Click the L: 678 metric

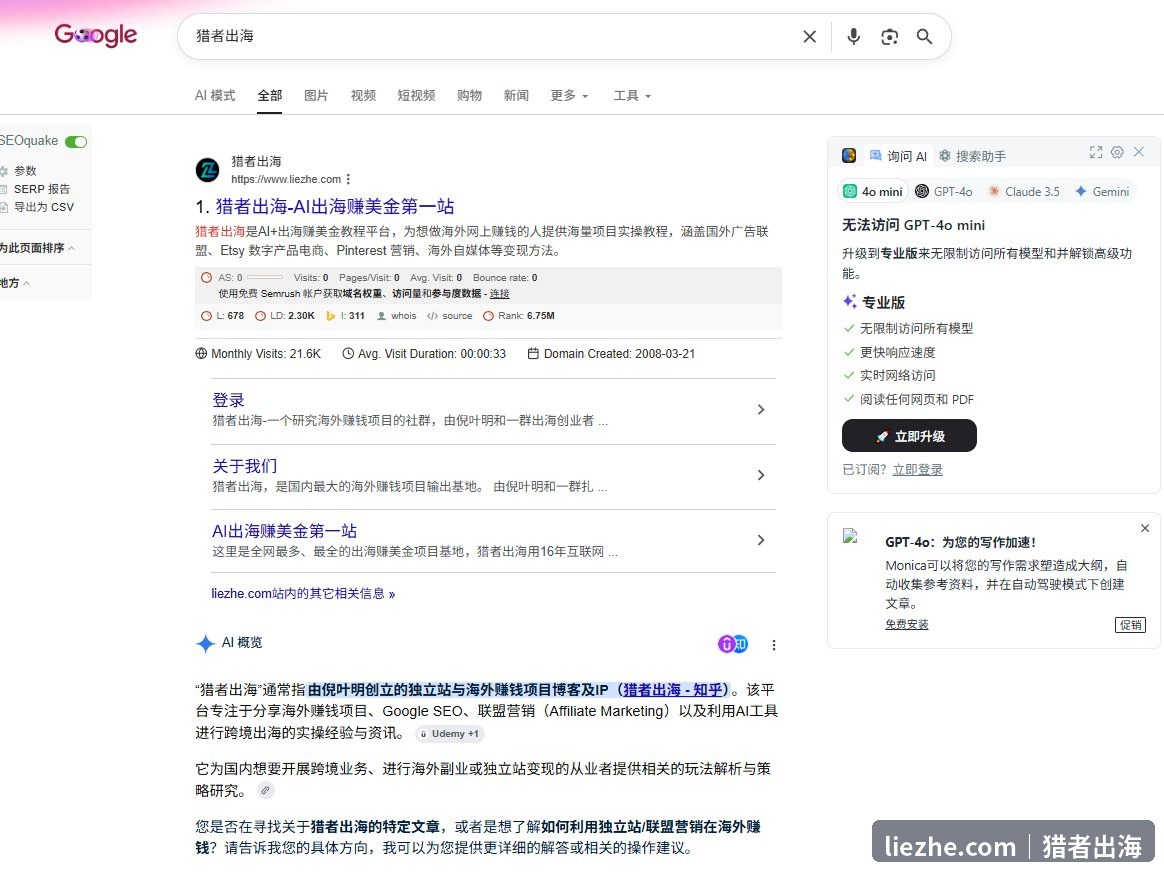pos(223,316)
